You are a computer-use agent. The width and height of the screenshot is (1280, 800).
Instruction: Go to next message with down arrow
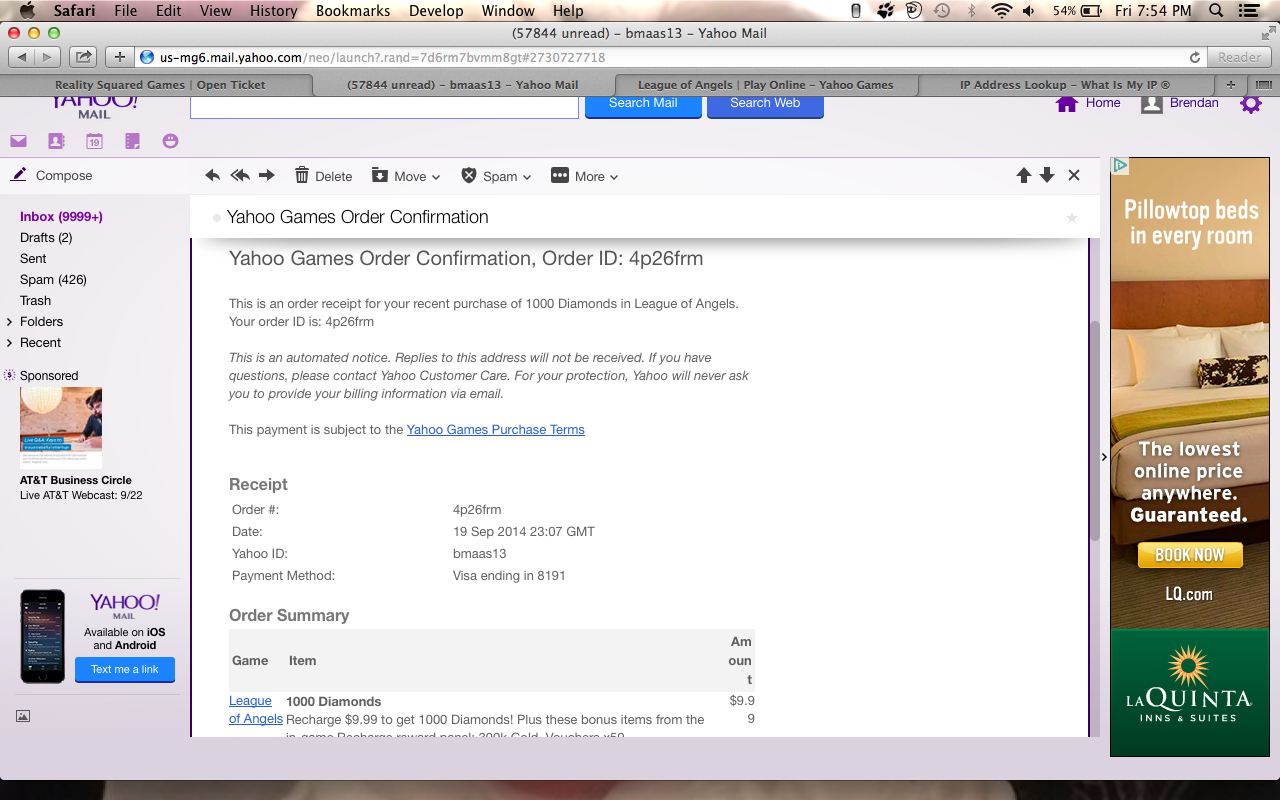coord(1047,176)
